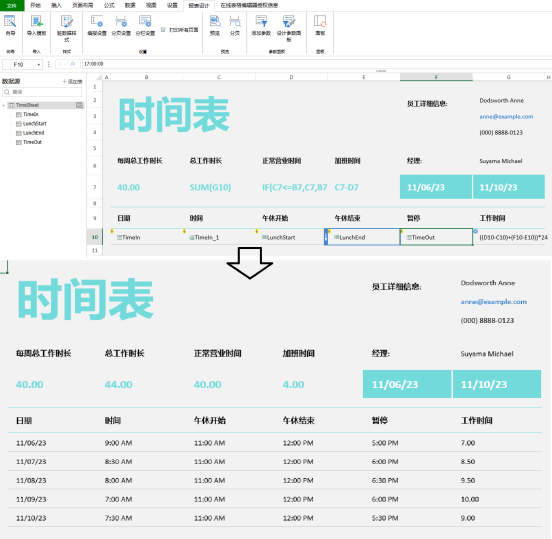Open the 文件 file menu

click(12, 5)
